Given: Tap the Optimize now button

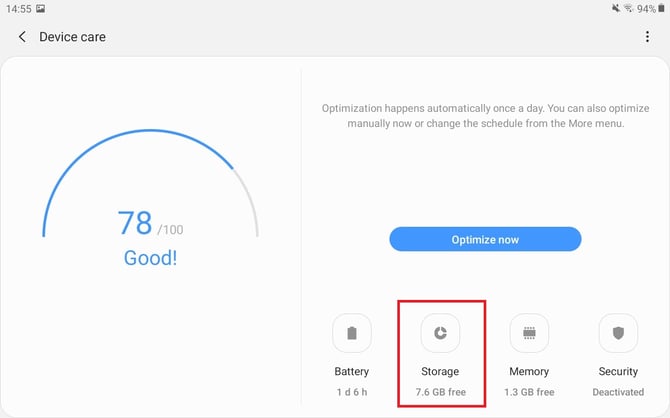Looking at the screenshot, I should coord(485,239).
